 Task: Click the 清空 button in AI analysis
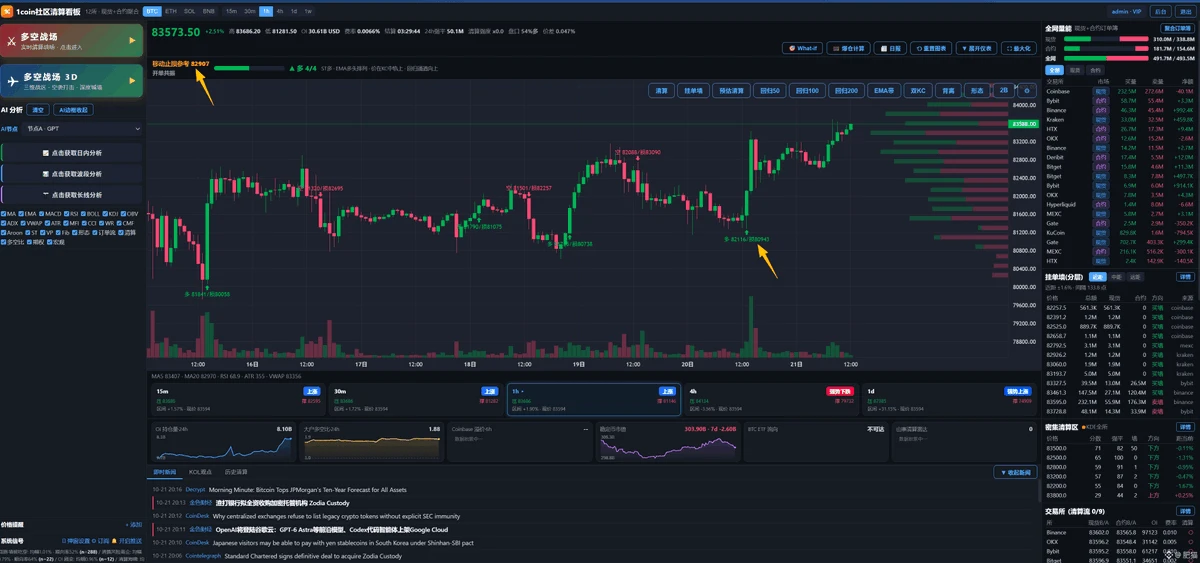[x=38, y=110]
